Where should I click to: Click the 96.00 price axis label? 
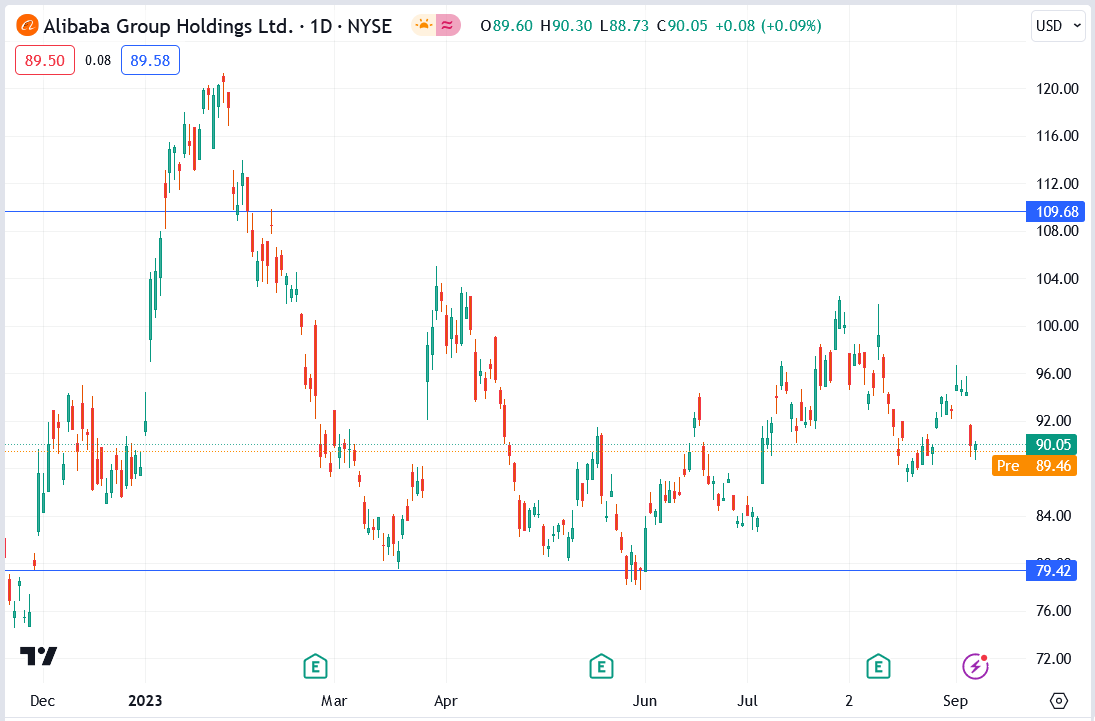(1054, 374)
